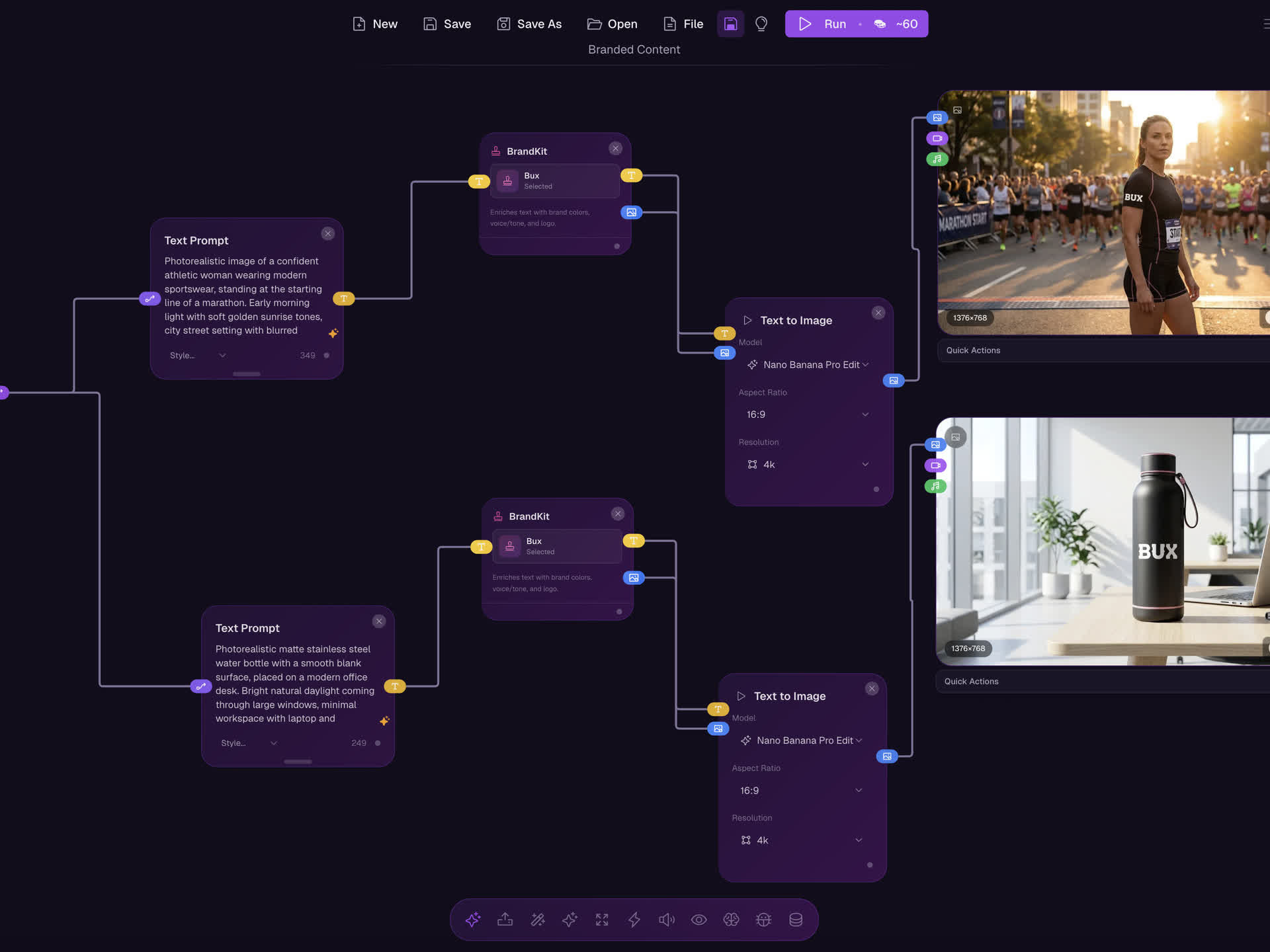Click the lightbulb icon in top bar
This screenshot has height=952, width=1270.
pyautogui.click(x=761, y=24)
